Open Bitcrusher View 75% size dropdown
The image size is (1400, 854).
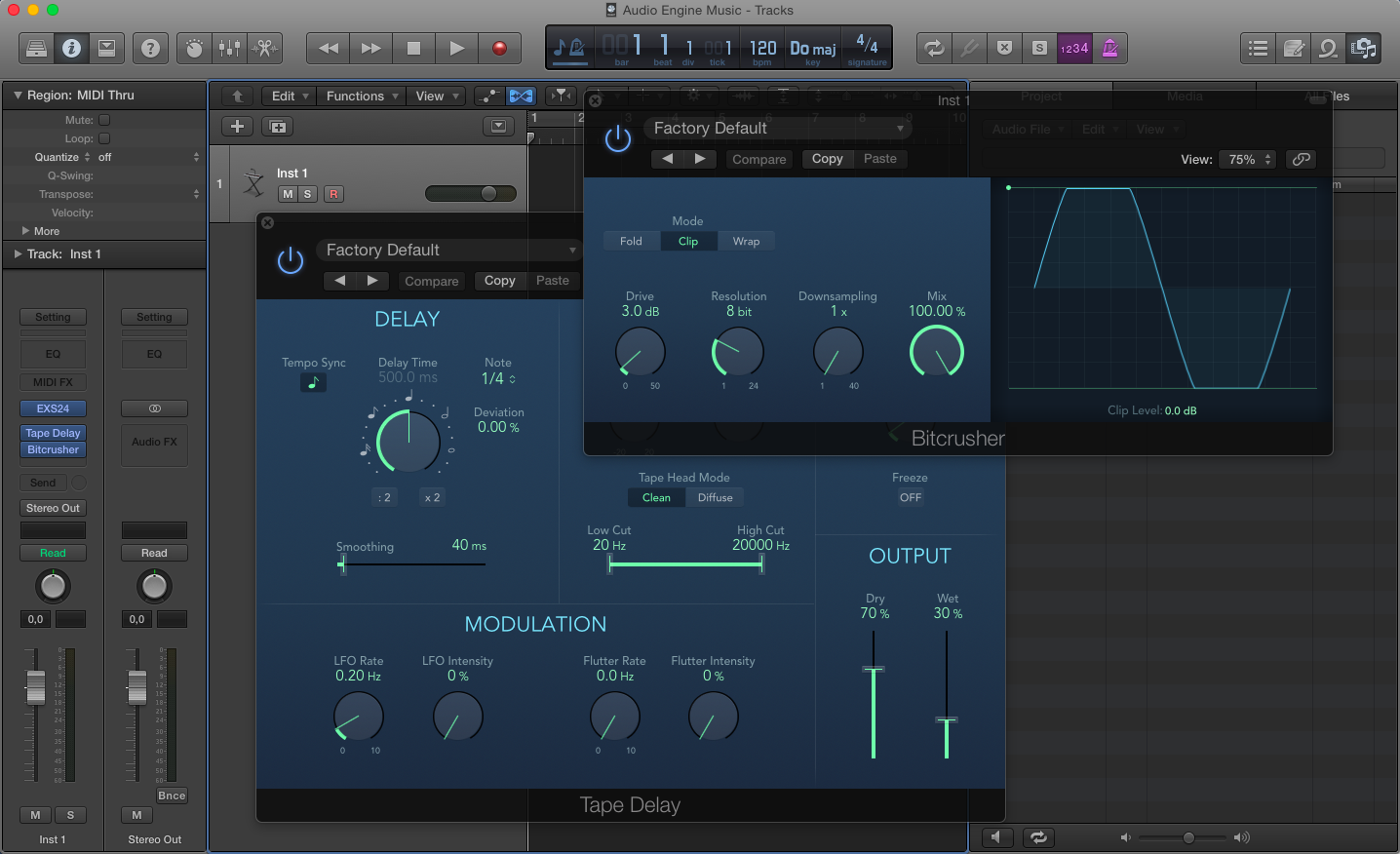pos(1248,159)
